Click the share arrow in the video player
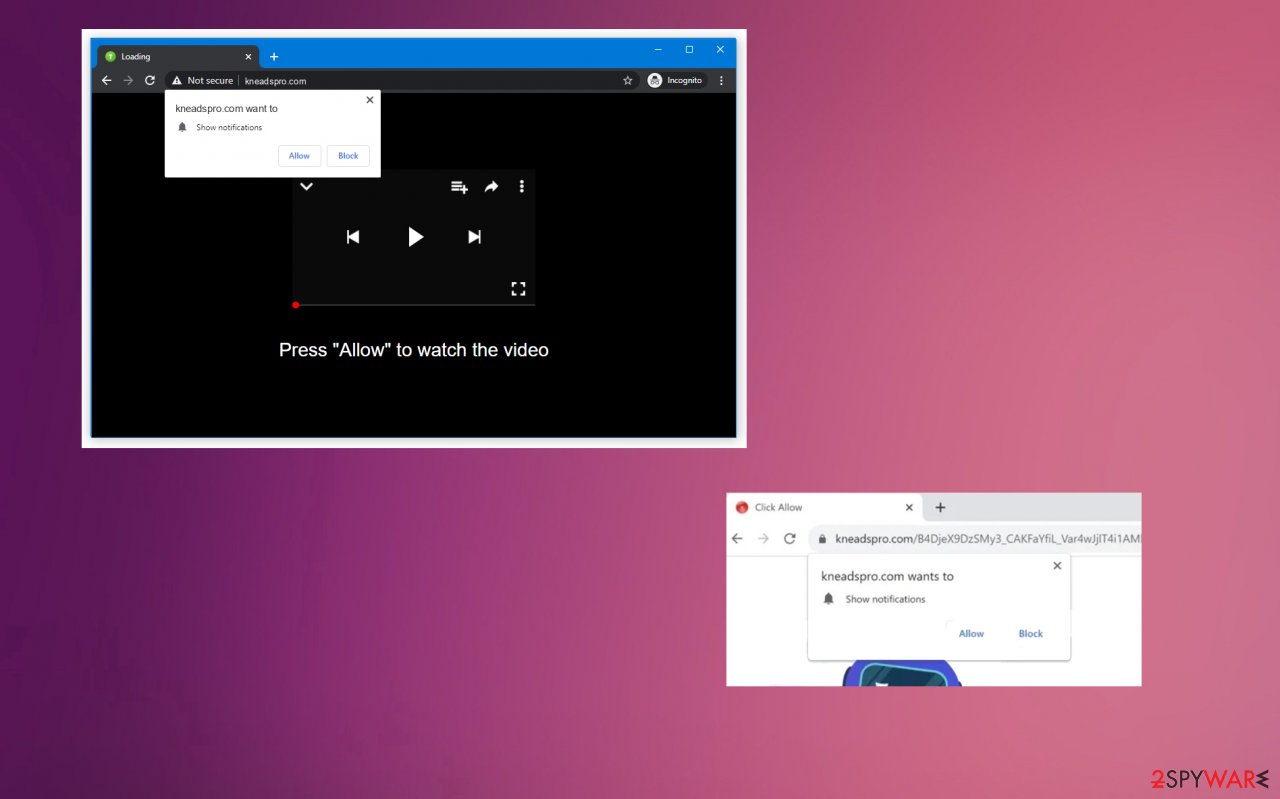 (x=491, y=187)
